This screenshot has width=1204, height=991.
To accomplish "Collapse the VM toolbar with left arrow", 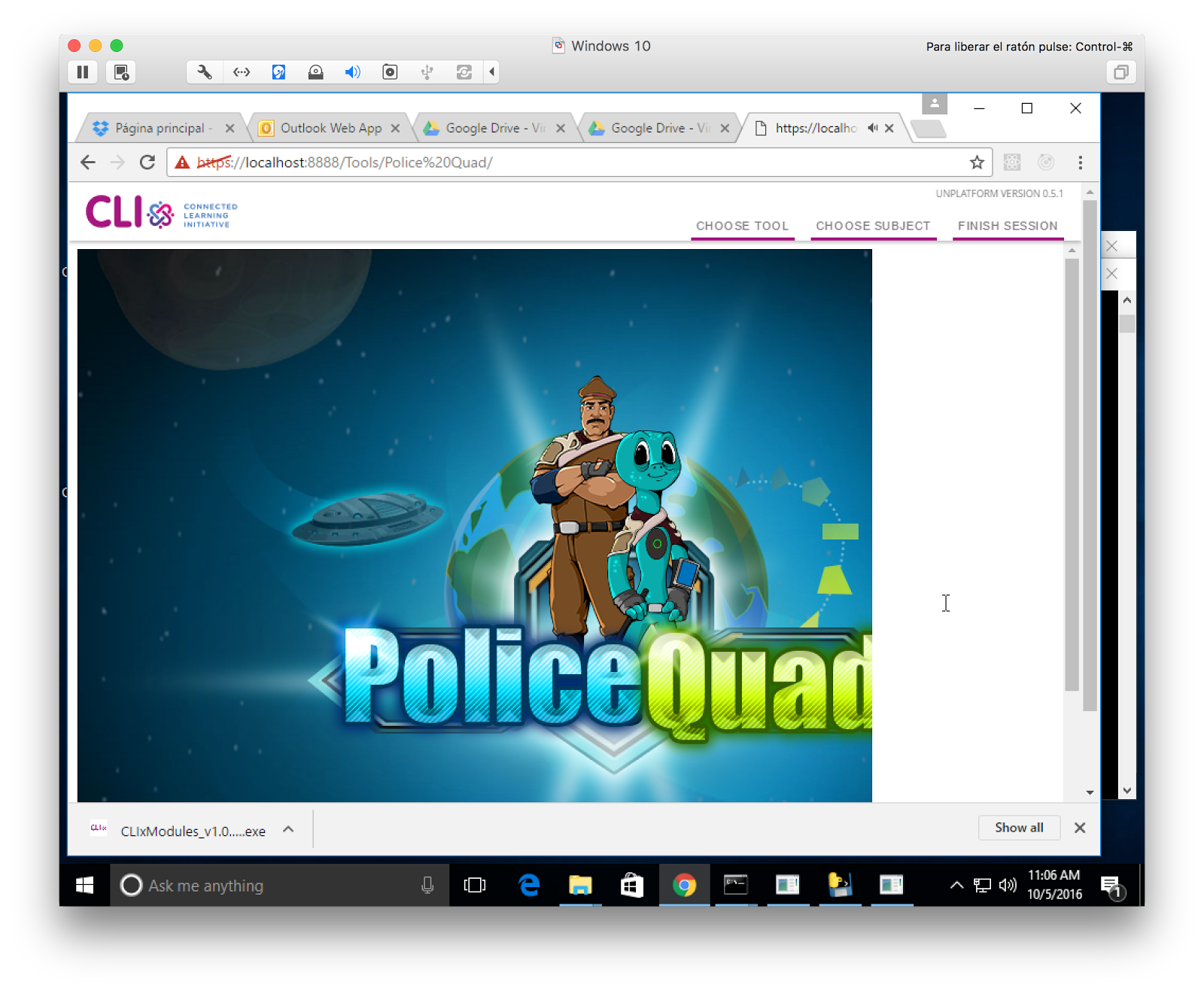I will pos(491,72).
